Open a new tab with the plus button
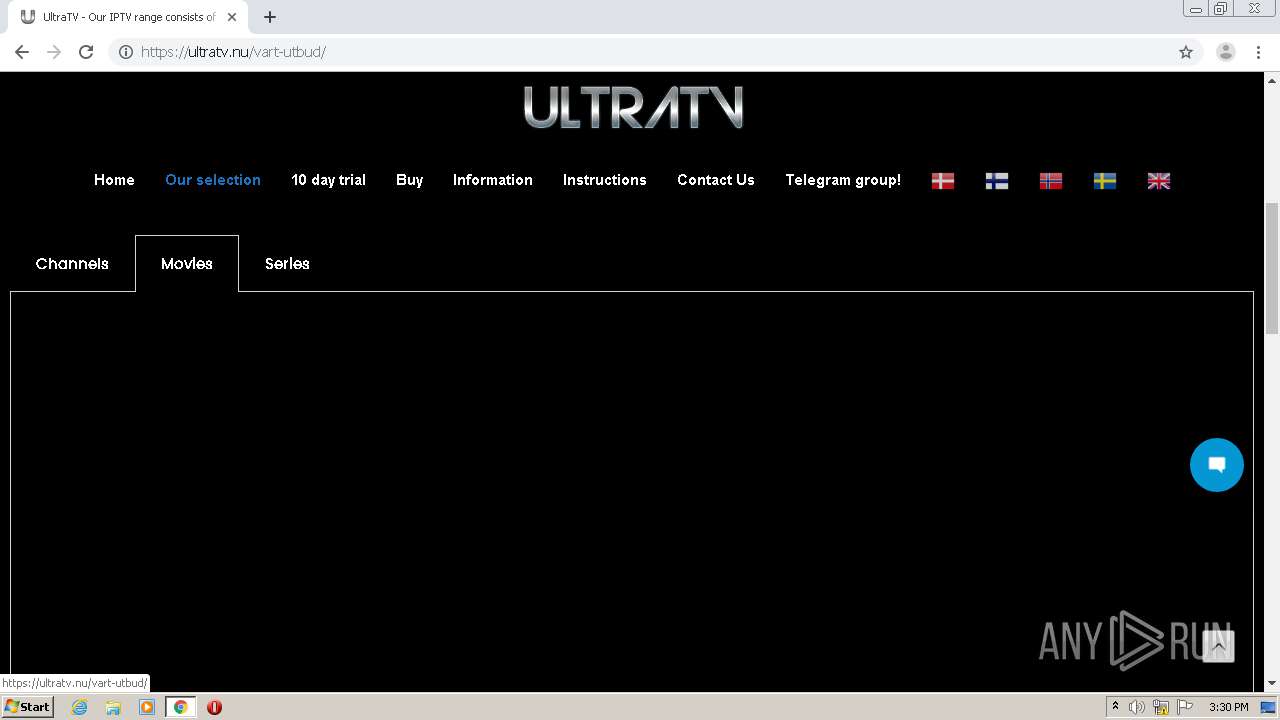Screen dimensions: 1280x720 pyautogui.click(x=270, y=17)
